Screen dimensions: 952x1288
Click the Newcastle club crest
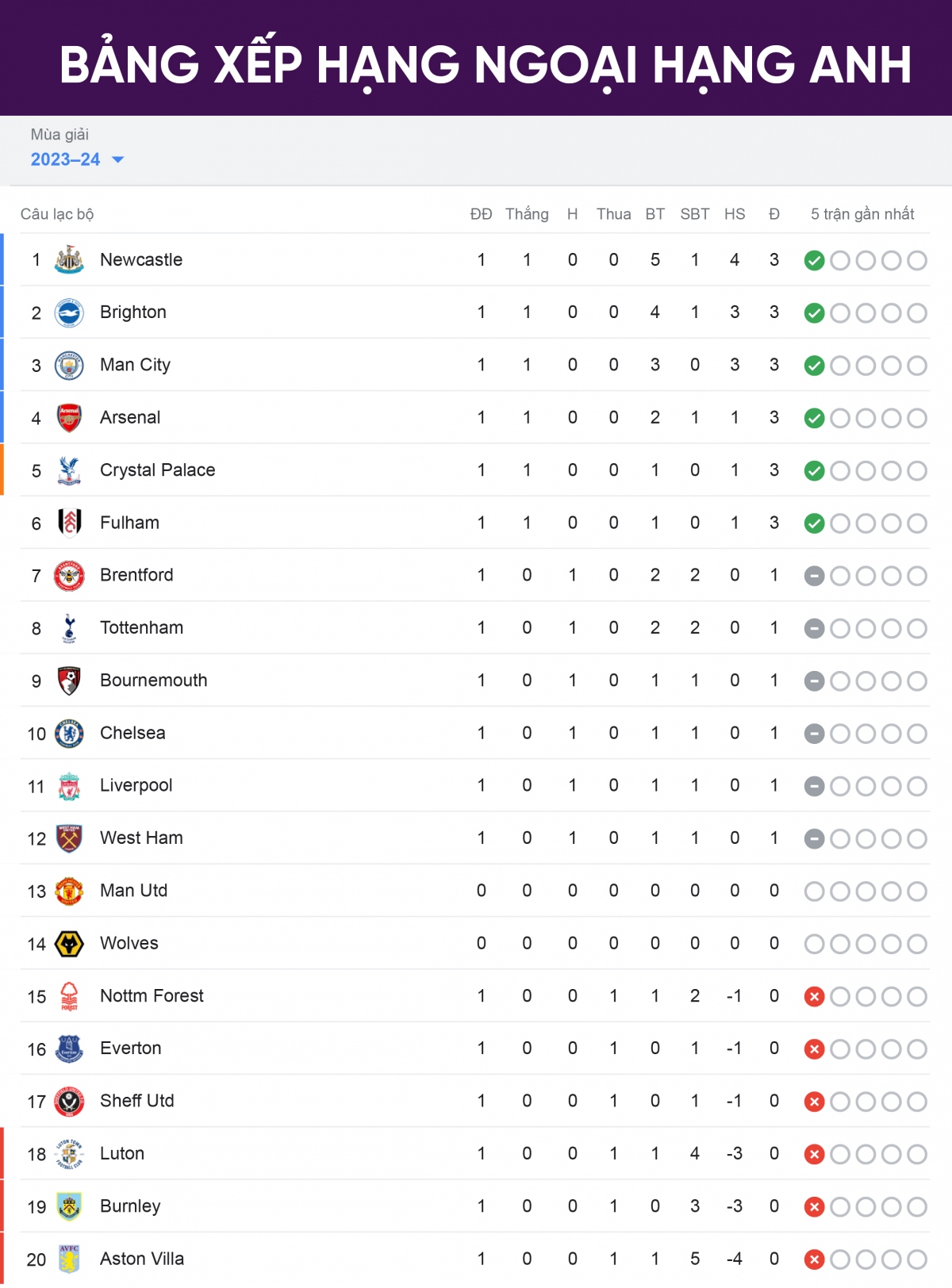click(69, 260)
